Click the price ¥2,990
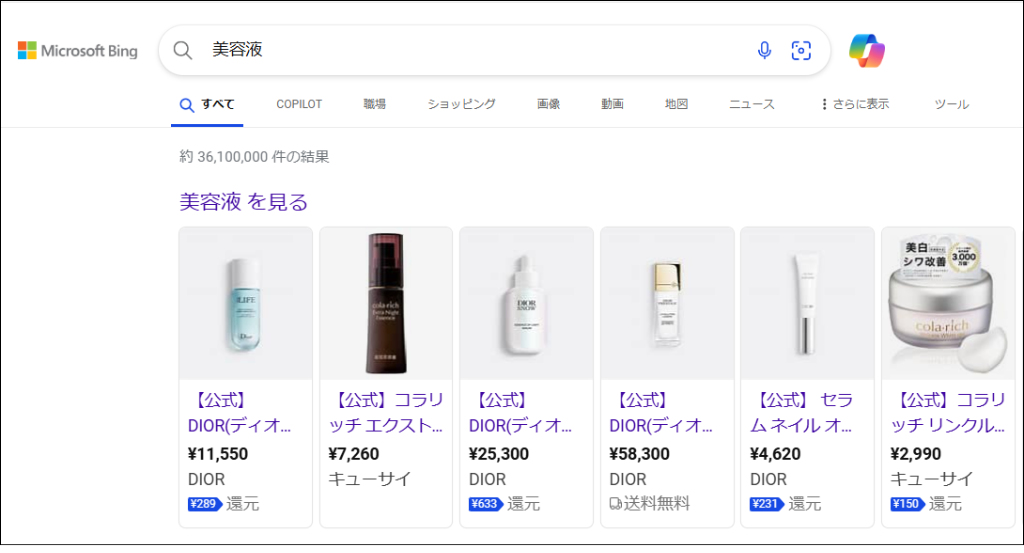The image size is (1024, 553). (x=916, y=454)
